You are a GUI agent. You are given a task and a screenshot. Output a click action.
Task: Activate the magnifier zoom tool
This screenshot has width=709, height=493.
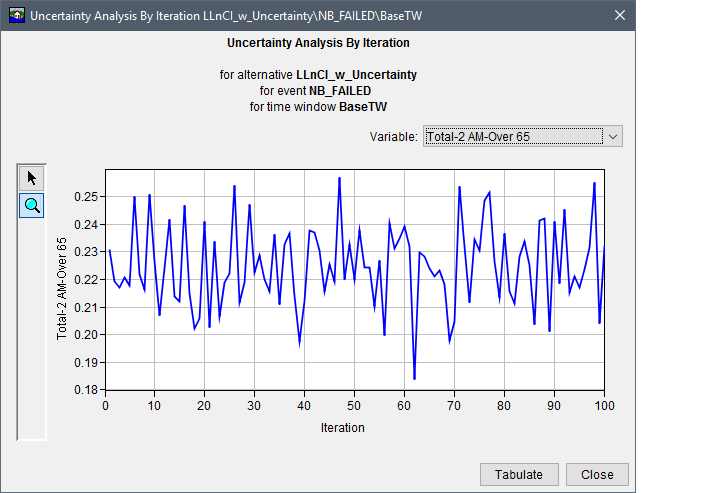tap(32, 206)
